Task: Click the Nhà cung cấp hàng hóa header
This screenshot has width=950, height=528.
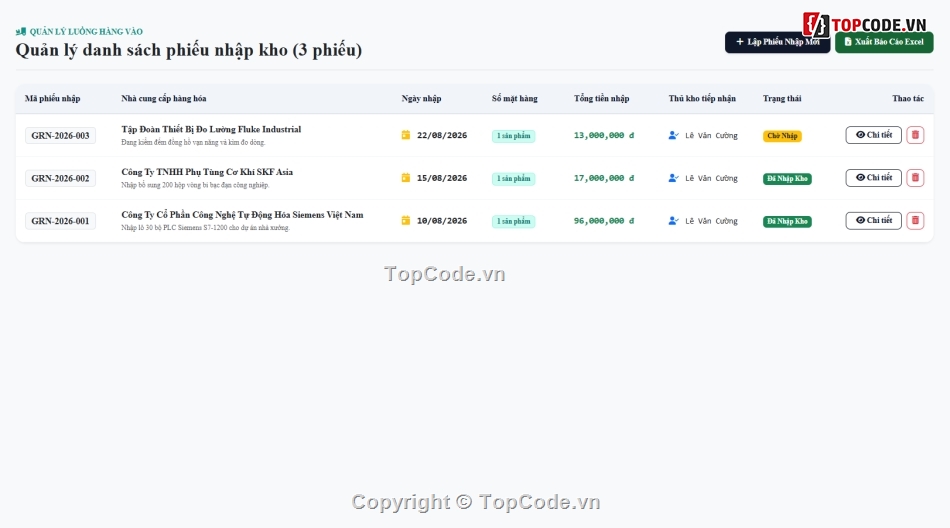Action: point(164,98)
